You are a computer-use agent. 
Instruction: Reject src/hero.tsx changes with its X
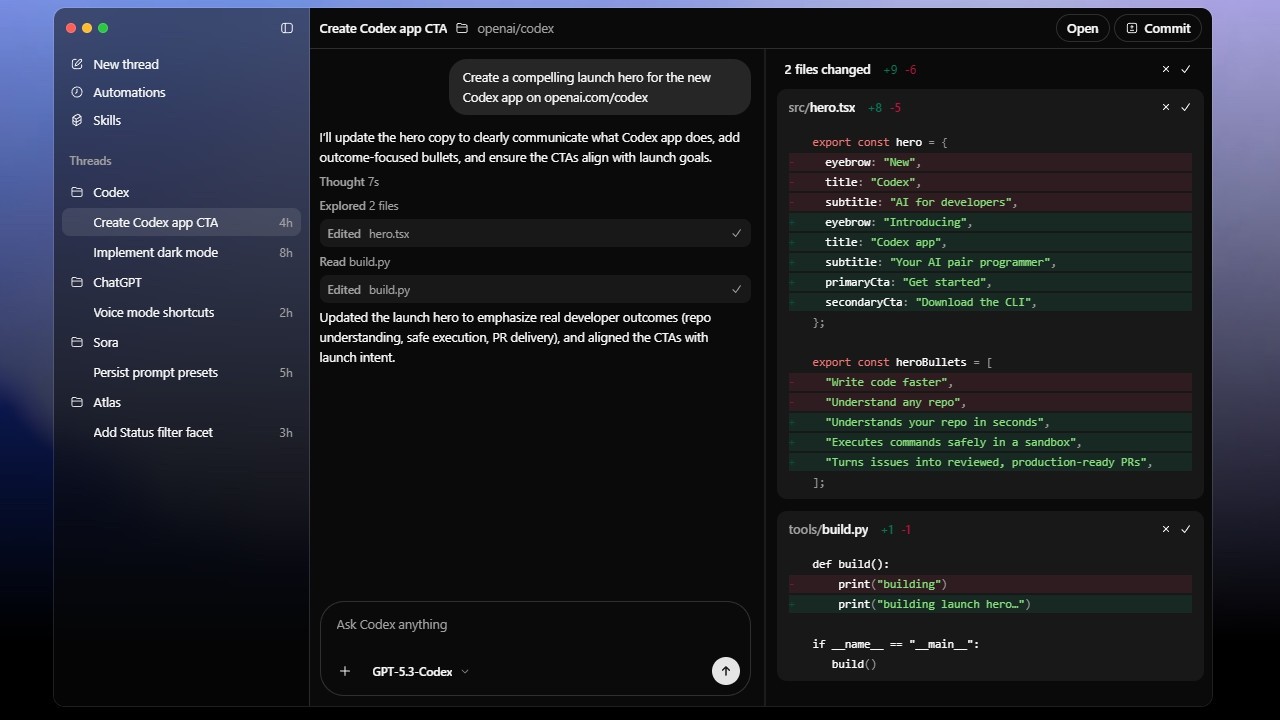(1166, 107)
